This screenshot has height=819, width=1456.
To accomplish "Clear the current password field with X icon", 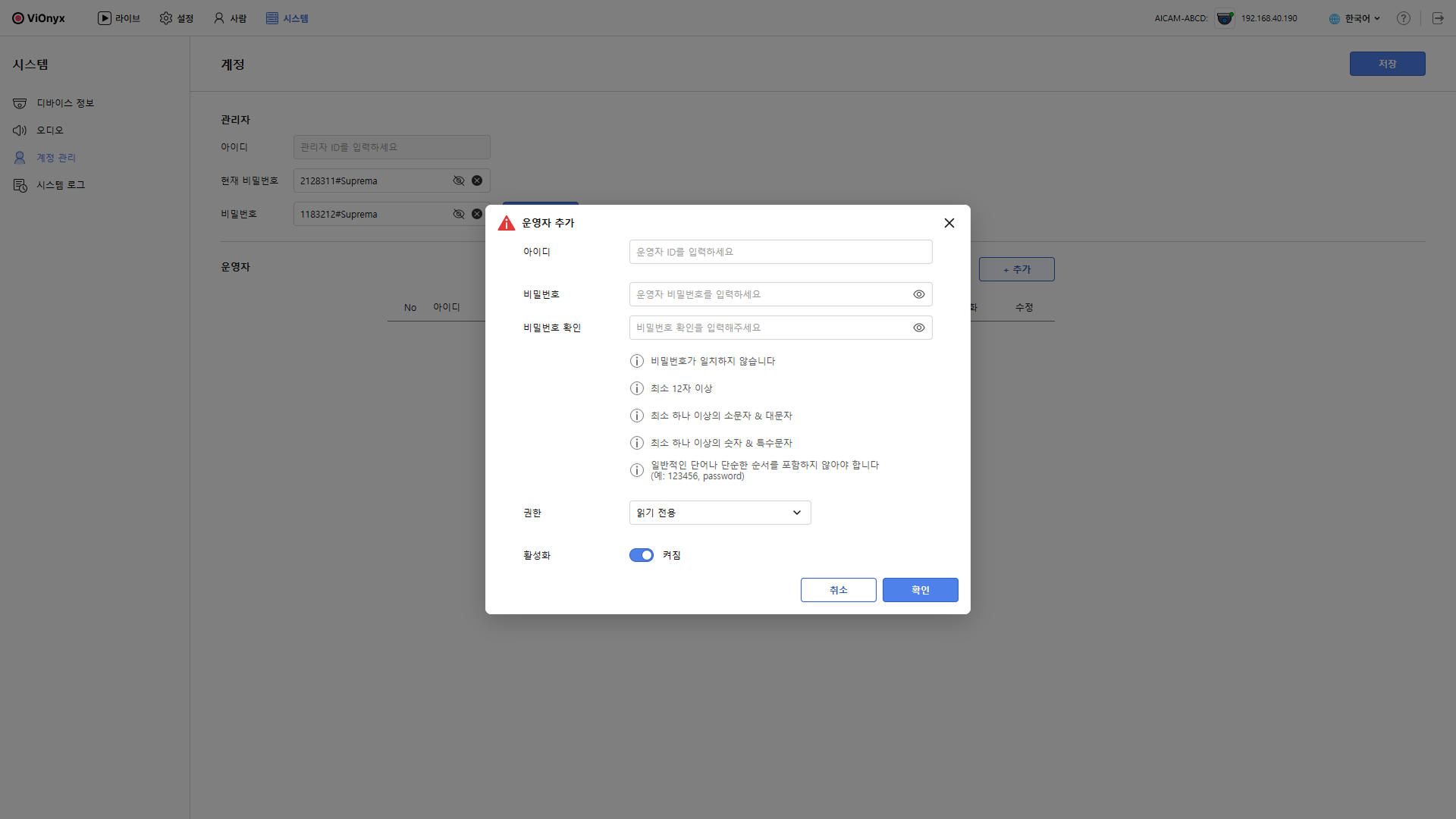I will coord(477,180).
